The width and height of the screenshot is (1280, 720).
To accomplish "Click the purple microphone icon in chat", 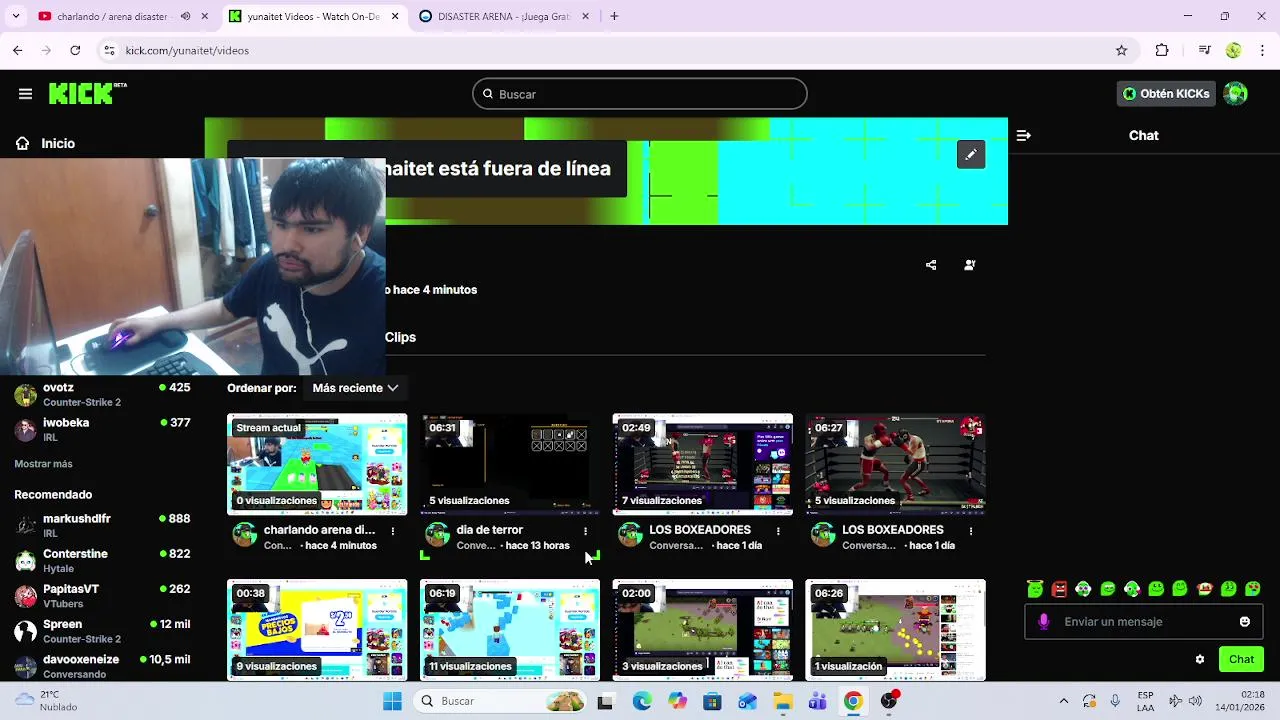I will click(x=1044, y=622).
